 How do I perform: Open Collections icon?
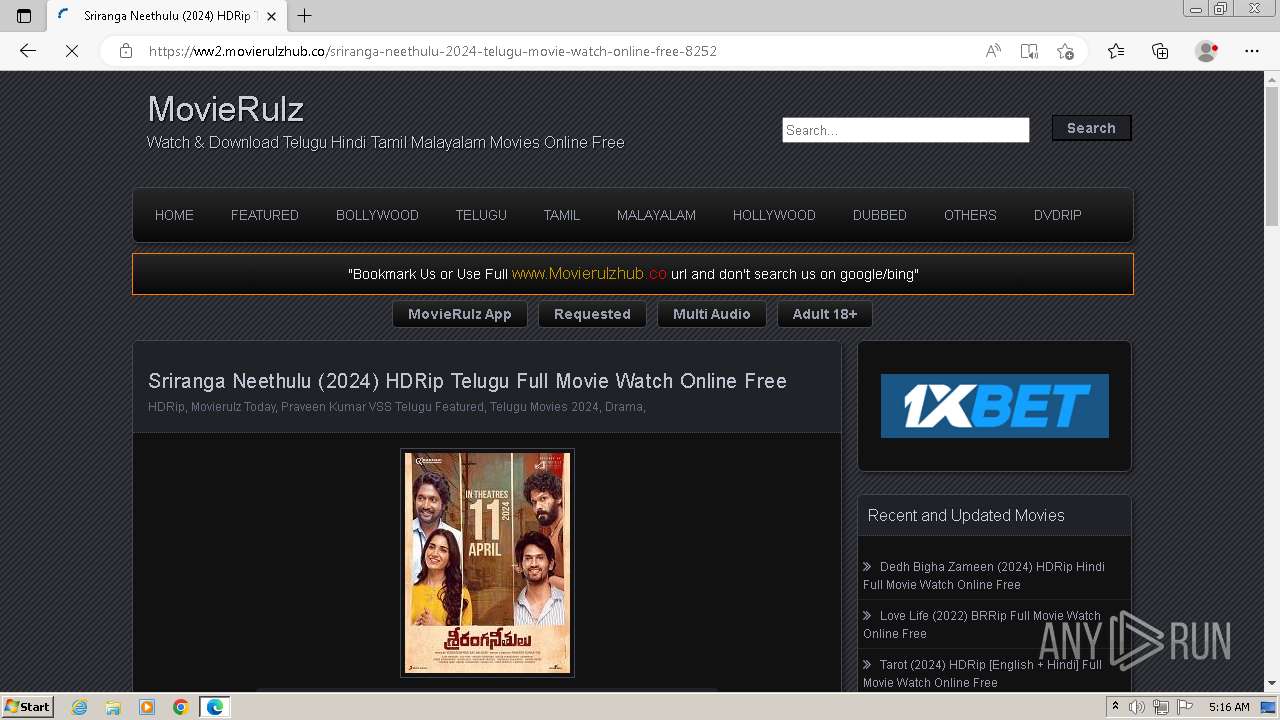1160,51
